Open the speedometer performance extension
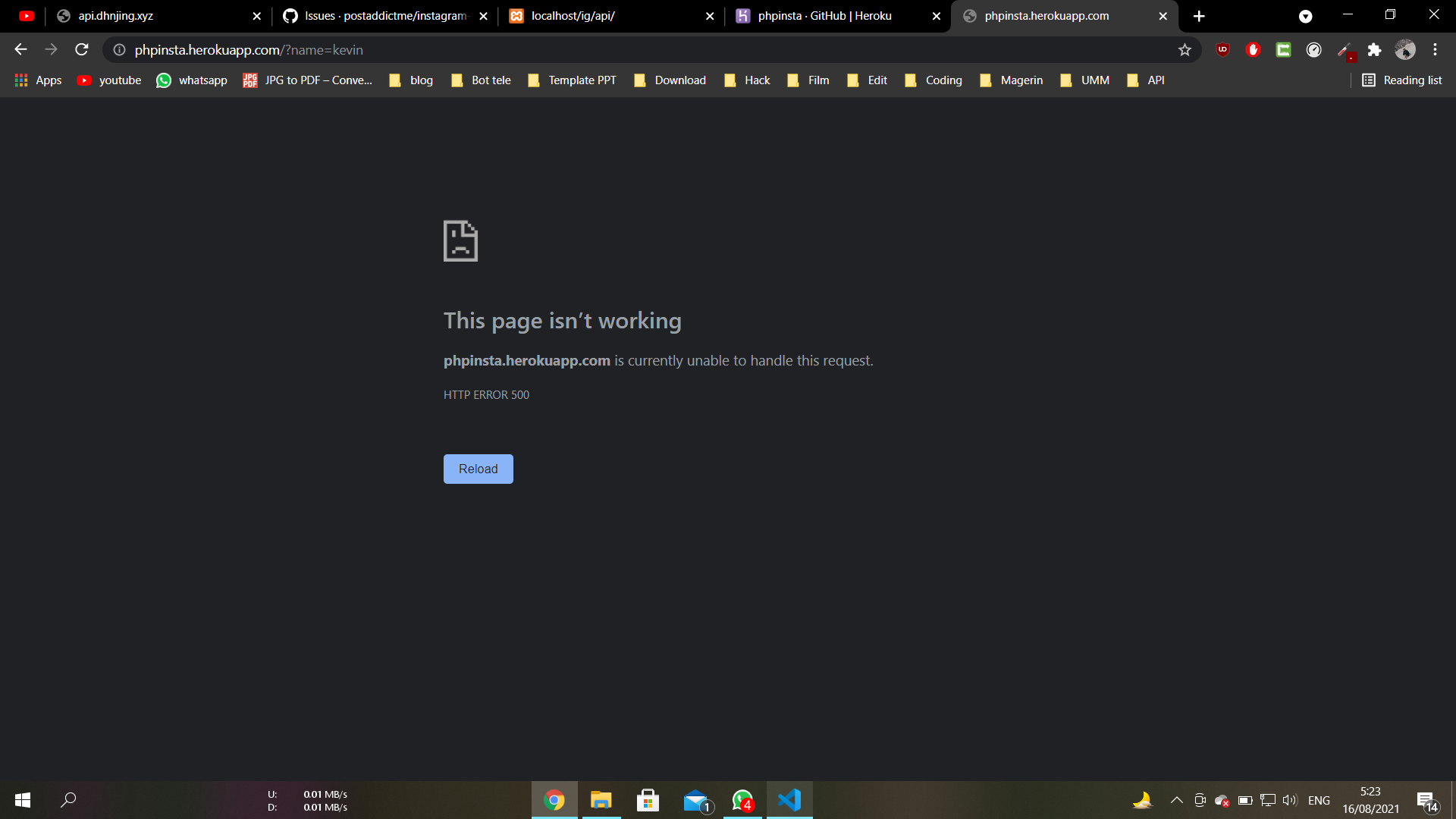Image resolution: width=1456 pixels, height=819 pixels. tap(1314, 50)
